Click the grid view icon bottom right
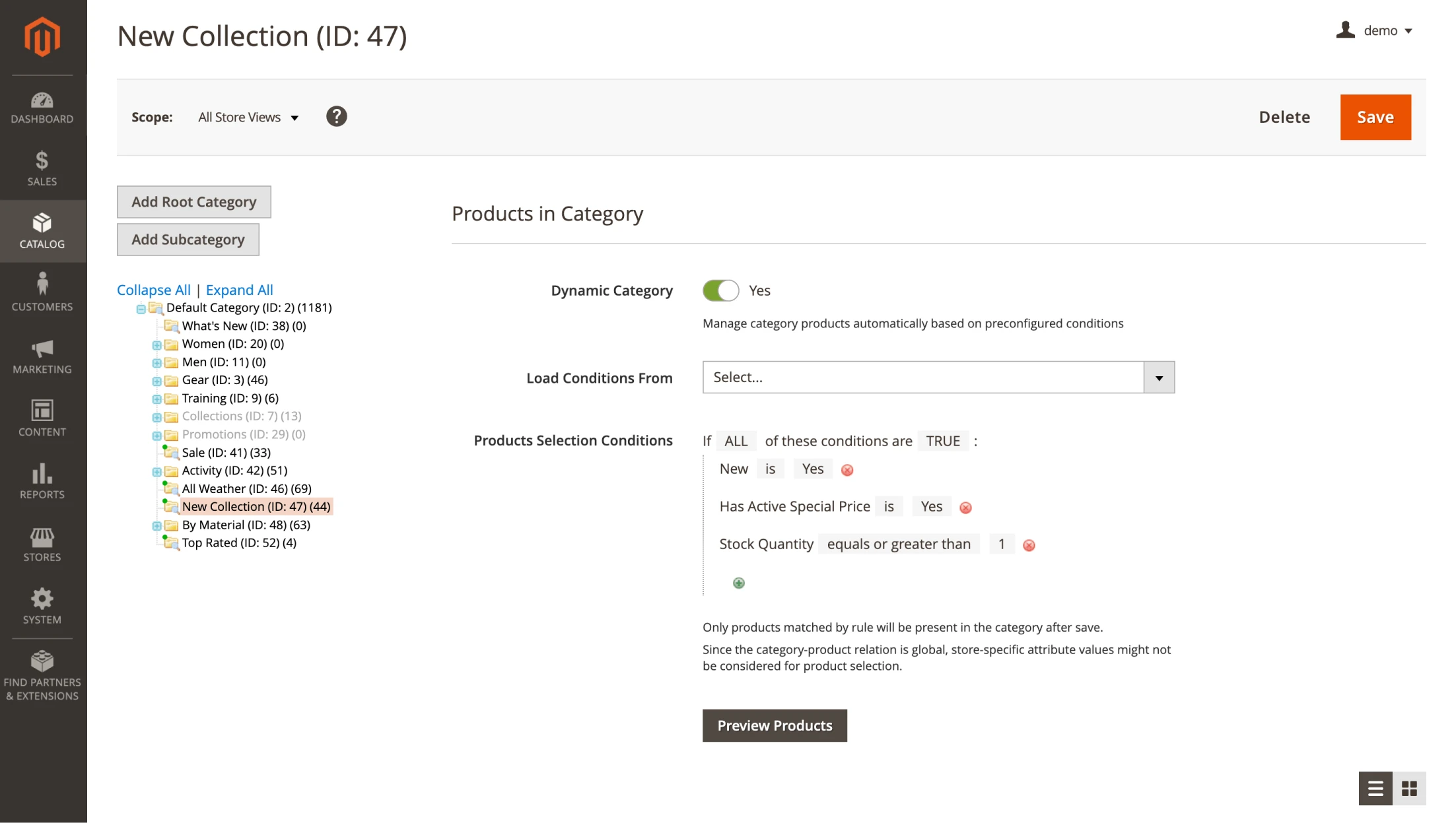 click(x=1410, y=789)
